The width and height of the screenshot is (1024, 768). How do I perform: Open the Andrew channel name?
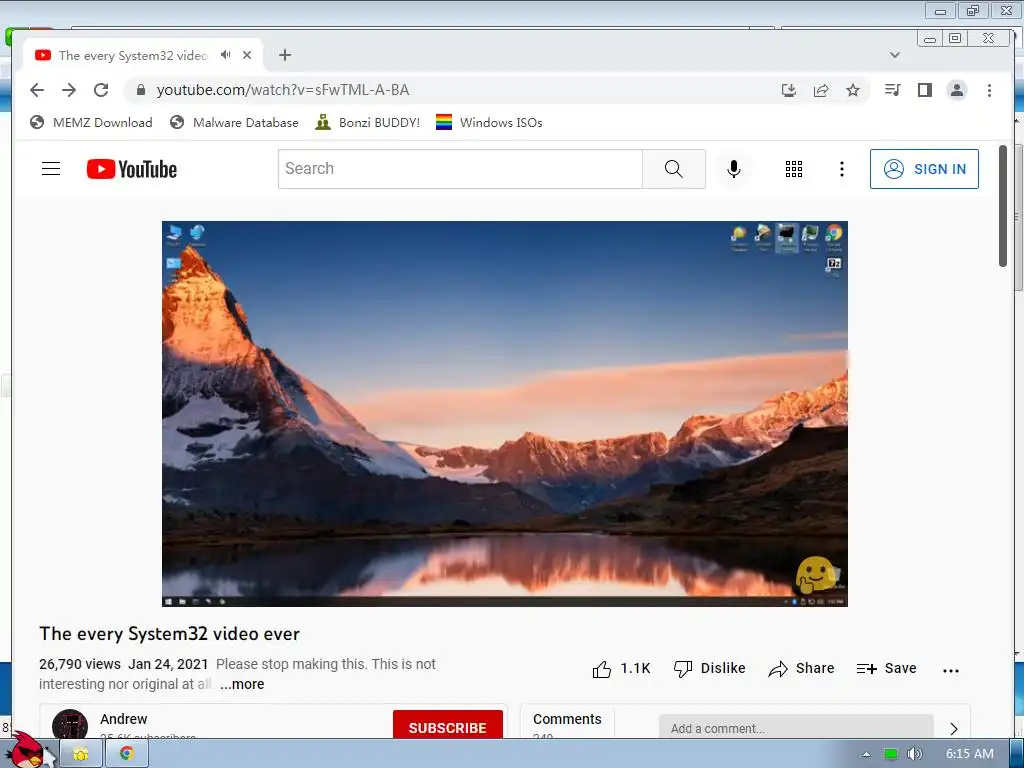(x=124, y=719)
